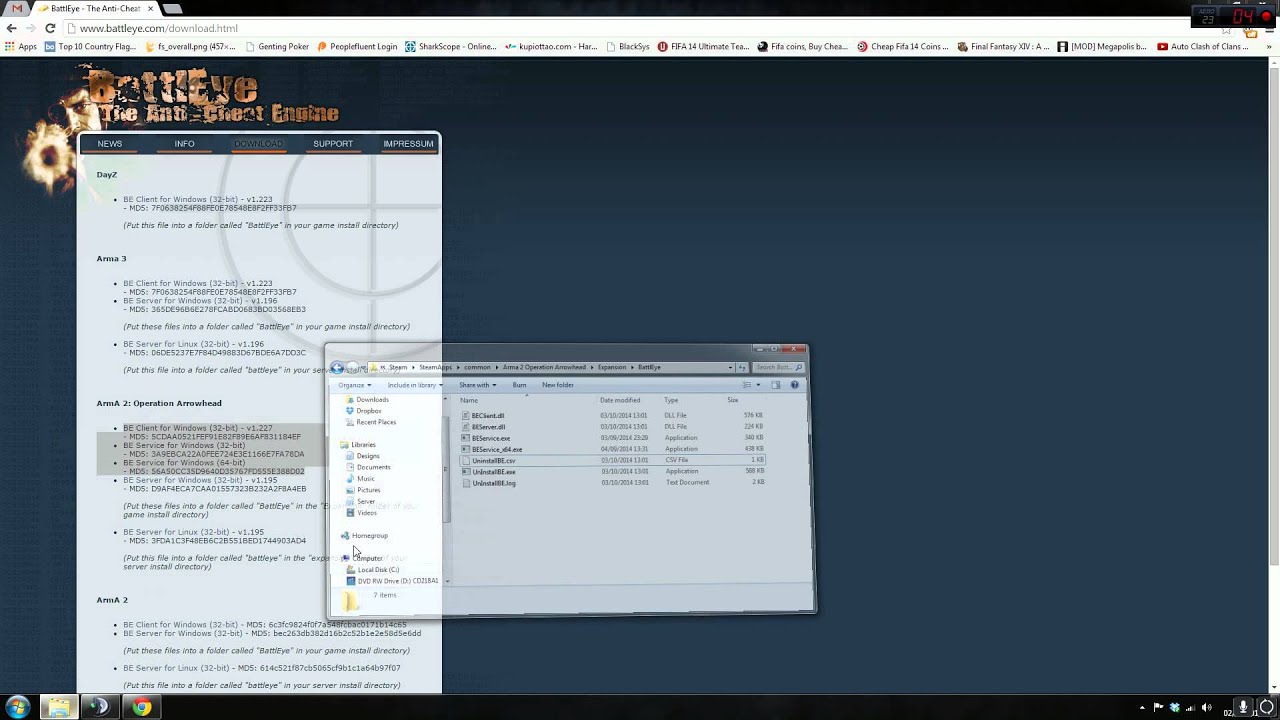This screenshot has width=1280, height=720.
Task: Select the Videos library
Action: [362, 513]
